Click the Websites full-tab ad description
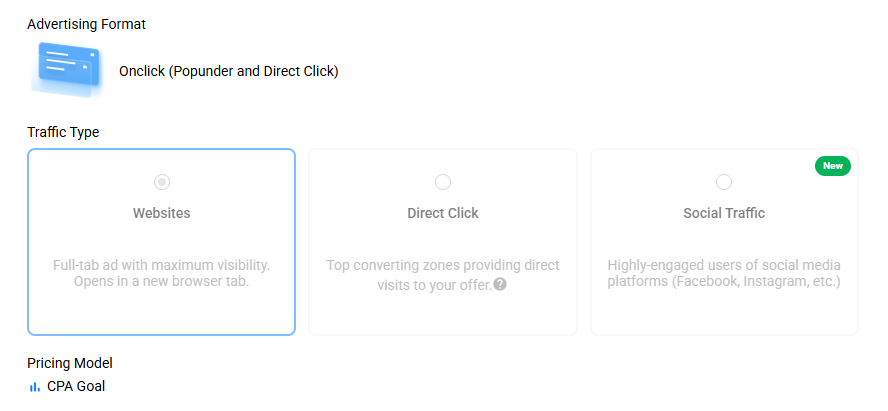This screenshot has width=888, height=411. (162, 274)
